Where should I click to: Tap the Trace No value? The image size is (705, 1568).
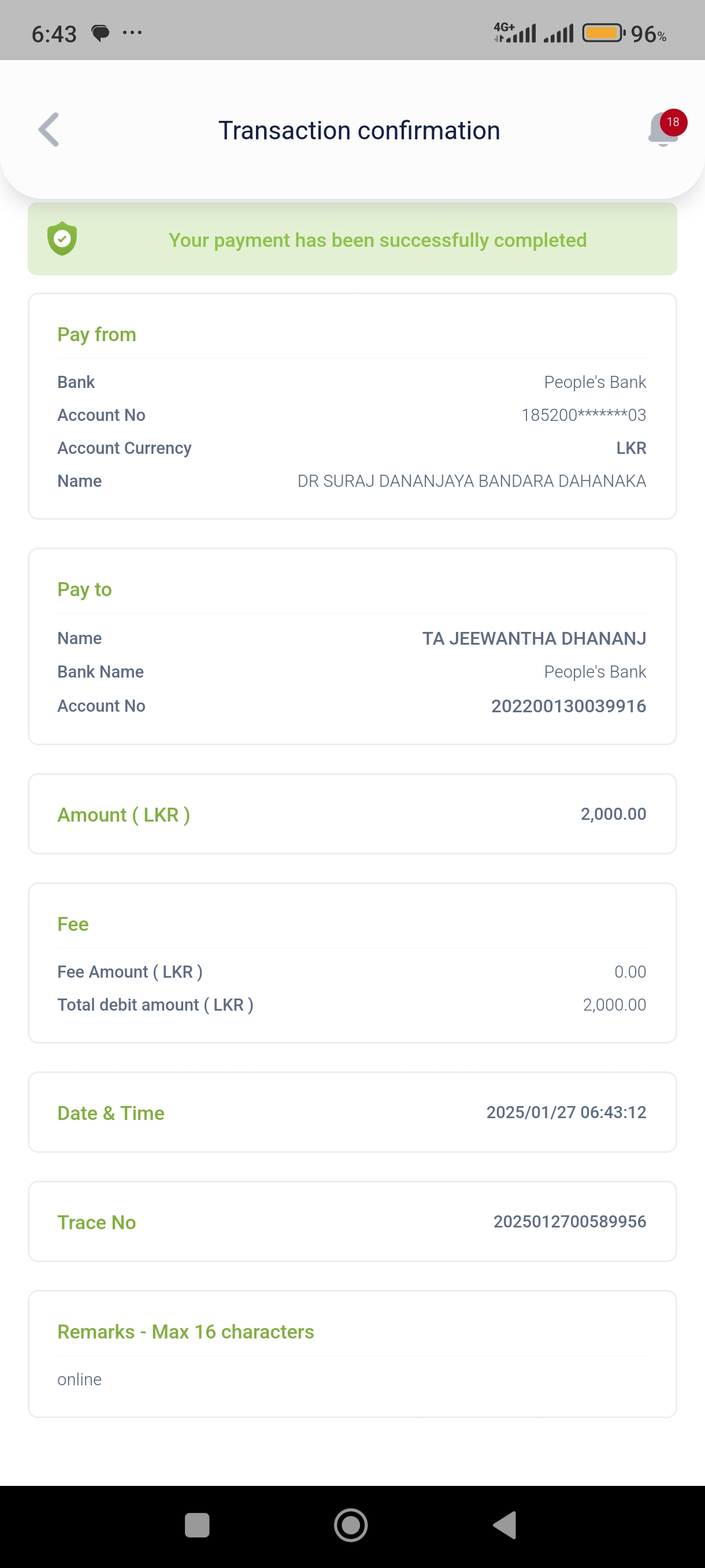pyautogui.click(x=569, y=1221)
